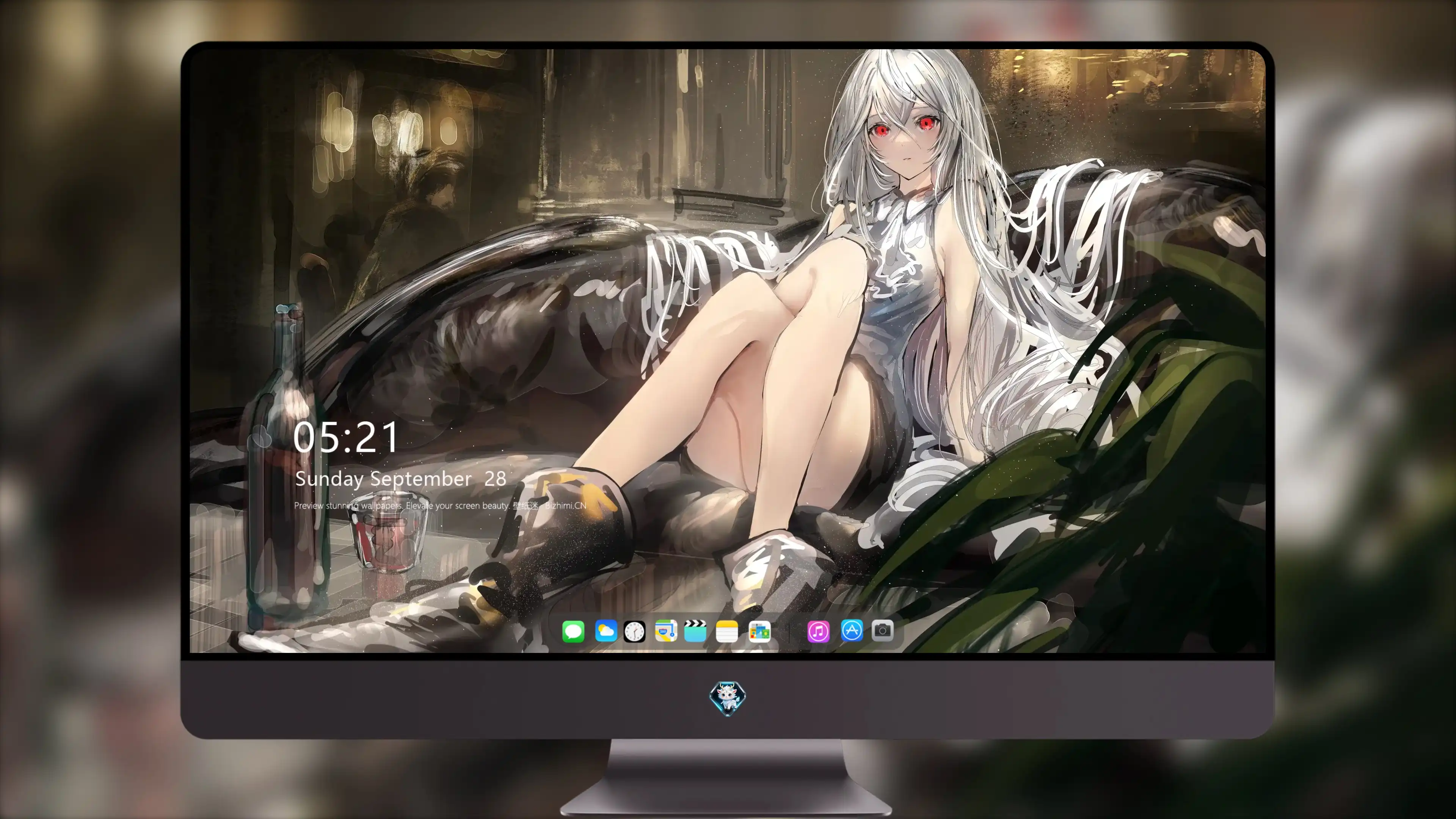This screenshot has width=1456, height=819.
Task: Open the Camera app in dock
Action: [882, 630]
